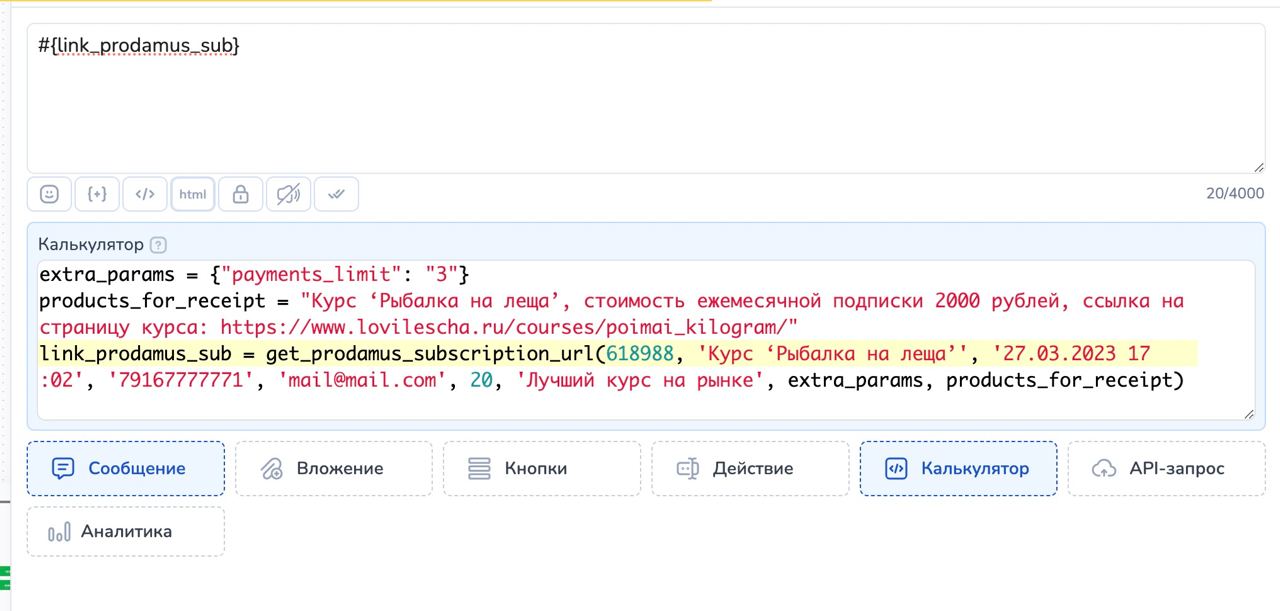1280x611 pixels.
Task: Open the Аналитика block button
Action: (126, 532)
